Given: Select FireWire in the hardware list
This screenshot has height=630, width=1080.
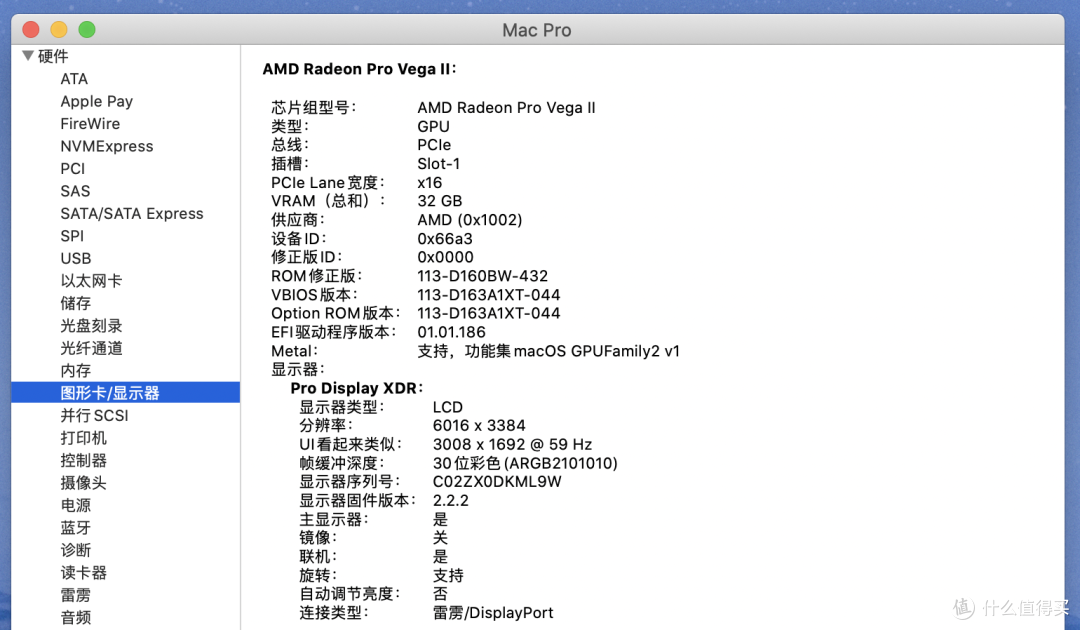Looking at the screenshot, I should click(x=90, y=124).
